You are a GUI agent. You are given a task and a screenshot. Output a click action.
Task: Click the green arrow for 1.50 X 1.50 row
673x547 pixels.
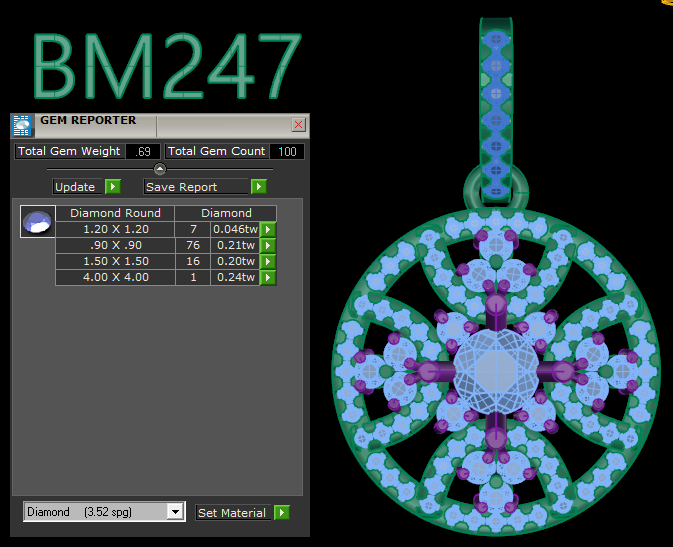[x=268, y=262]
